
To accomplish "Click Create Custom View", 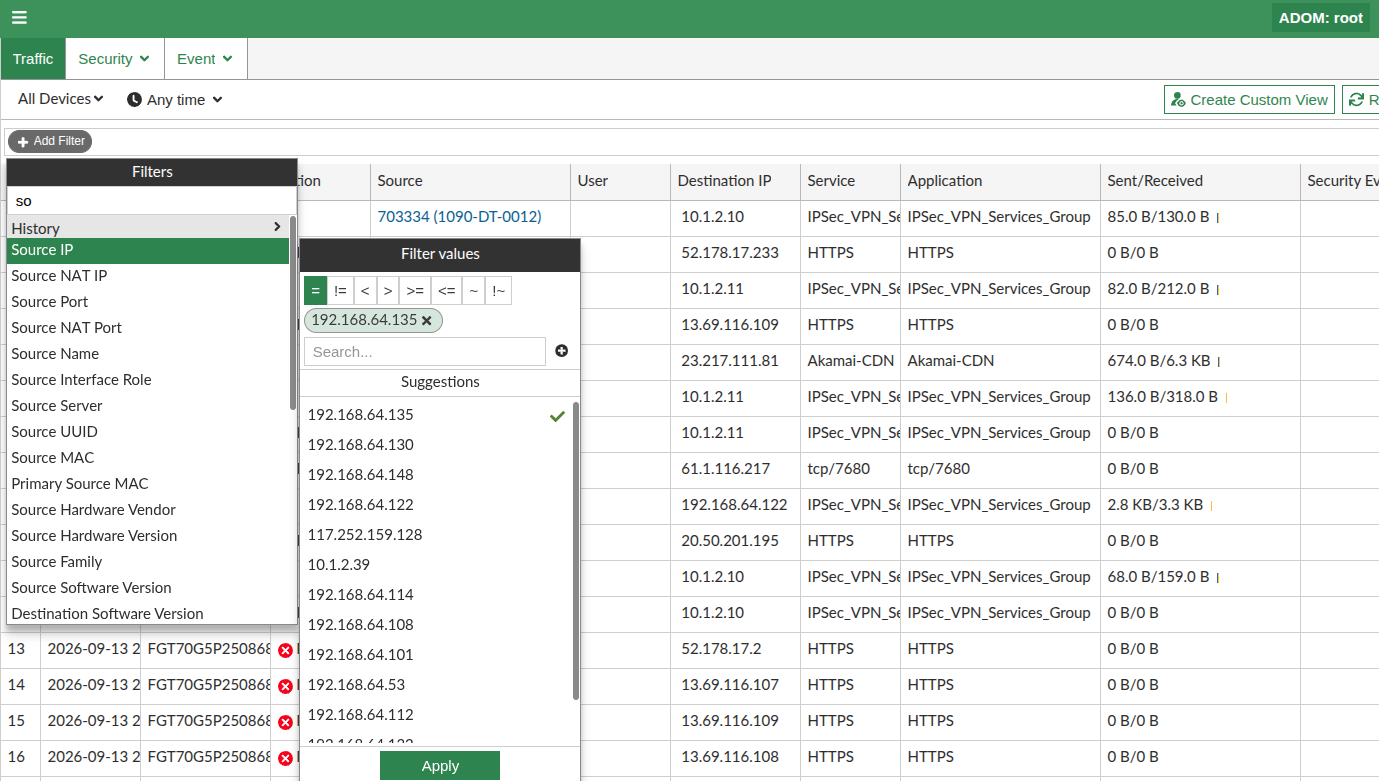I will click(1249, 99).
